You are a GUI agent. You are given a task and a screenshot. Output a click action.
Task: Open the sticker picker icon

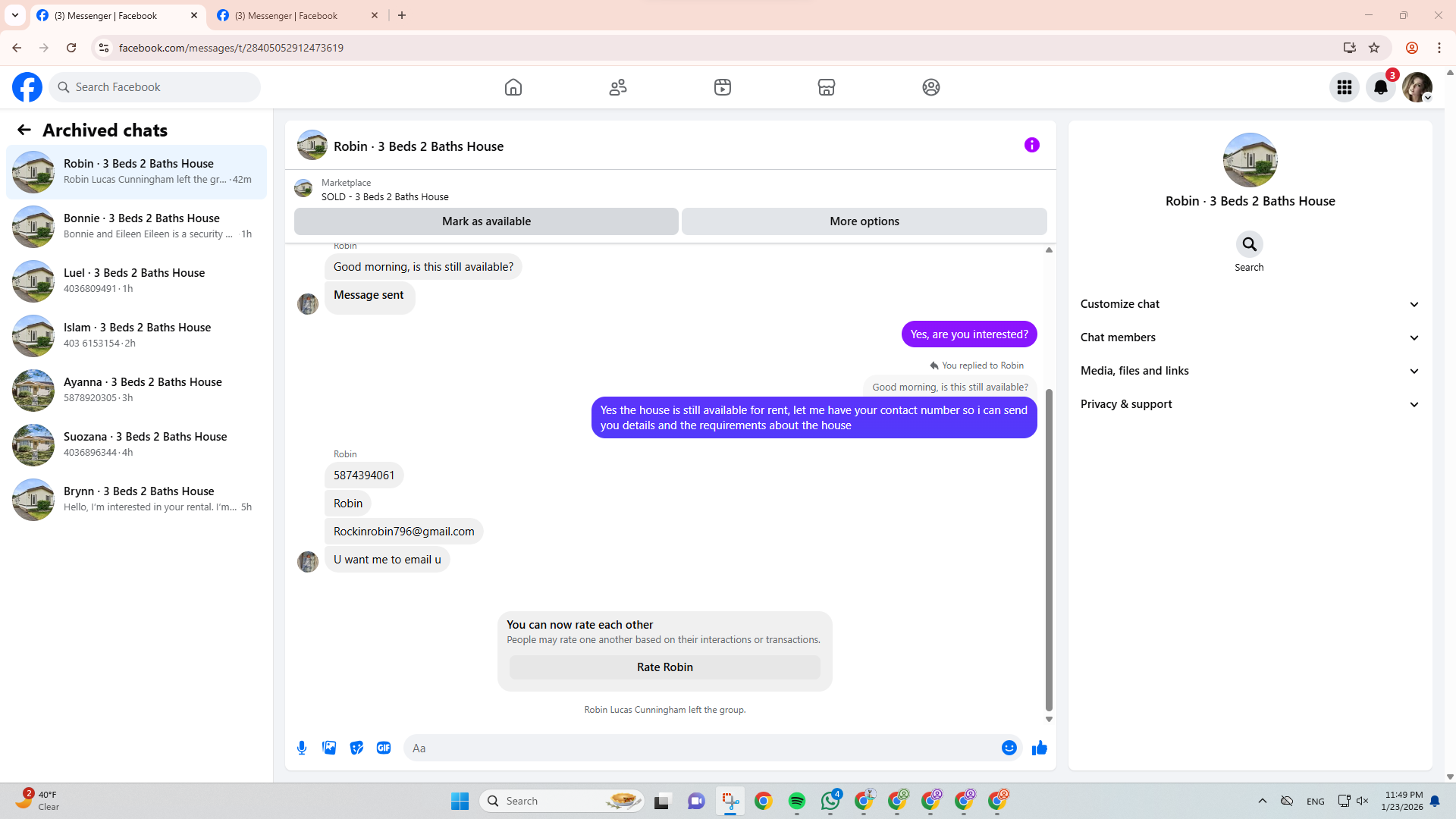point(356,748)
